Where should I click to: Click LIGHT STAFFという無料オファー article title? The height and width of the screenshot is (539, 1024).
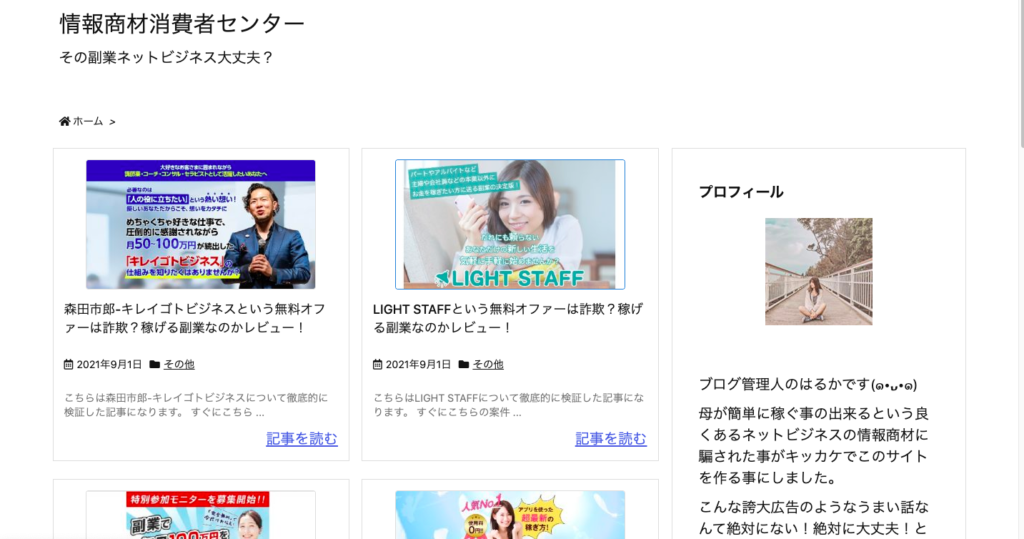click(507, 318)
